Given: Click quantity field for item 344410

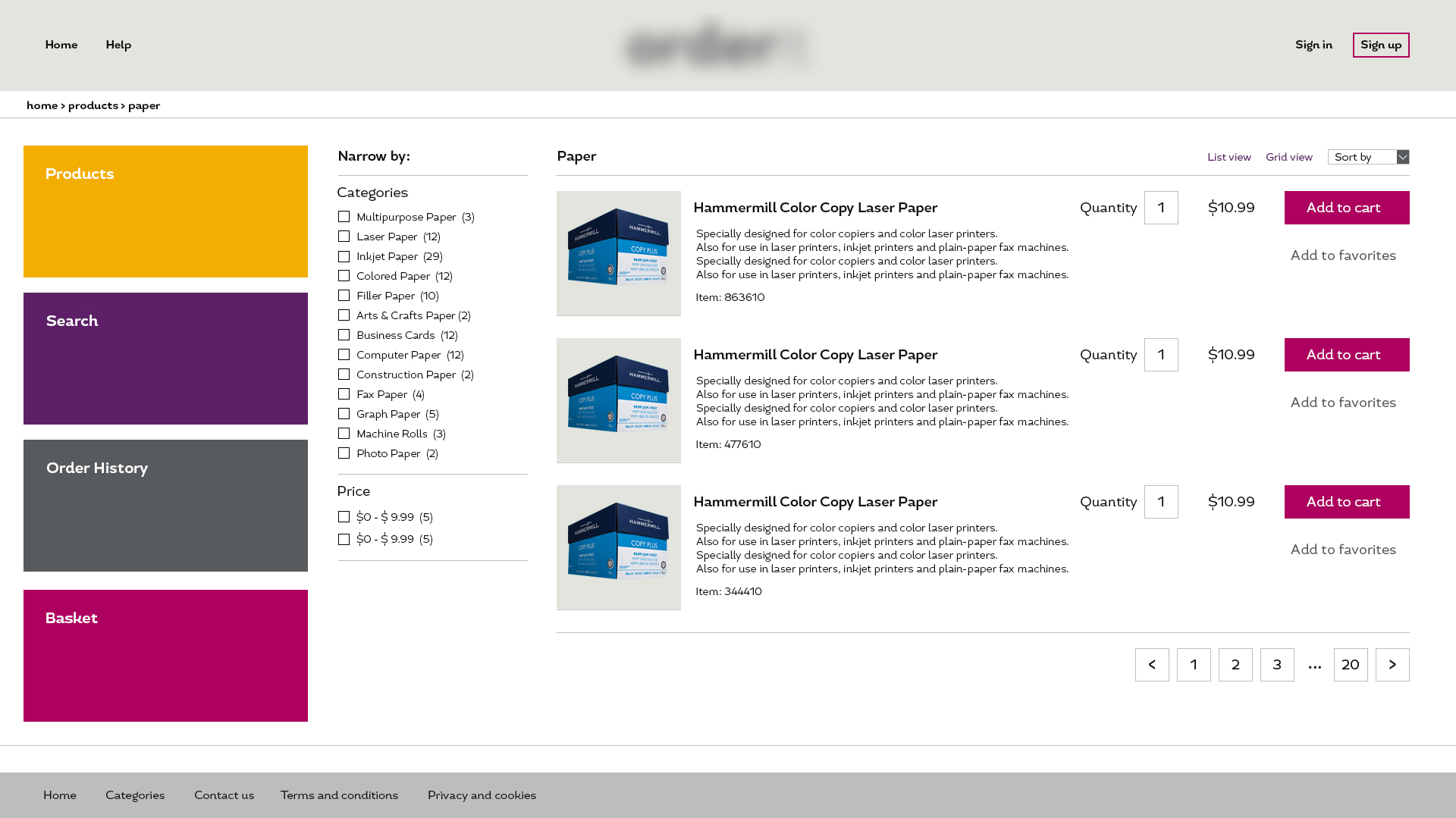Looking at the screenshot, I should pos(1160,502).
